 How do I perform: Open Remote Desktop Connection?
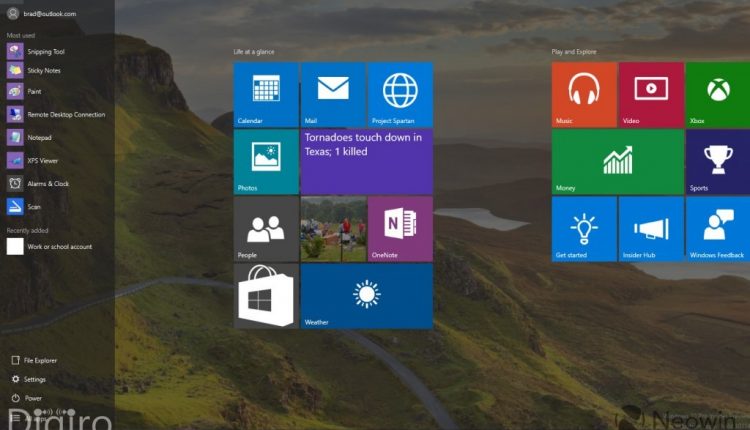click(56, 114)
